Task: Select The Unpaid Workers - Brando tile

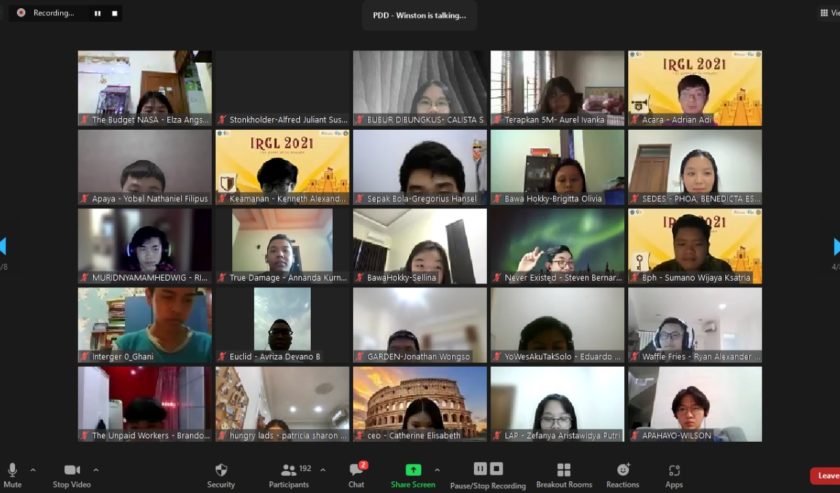Action: pyautogui.click(x=145, y=404)
